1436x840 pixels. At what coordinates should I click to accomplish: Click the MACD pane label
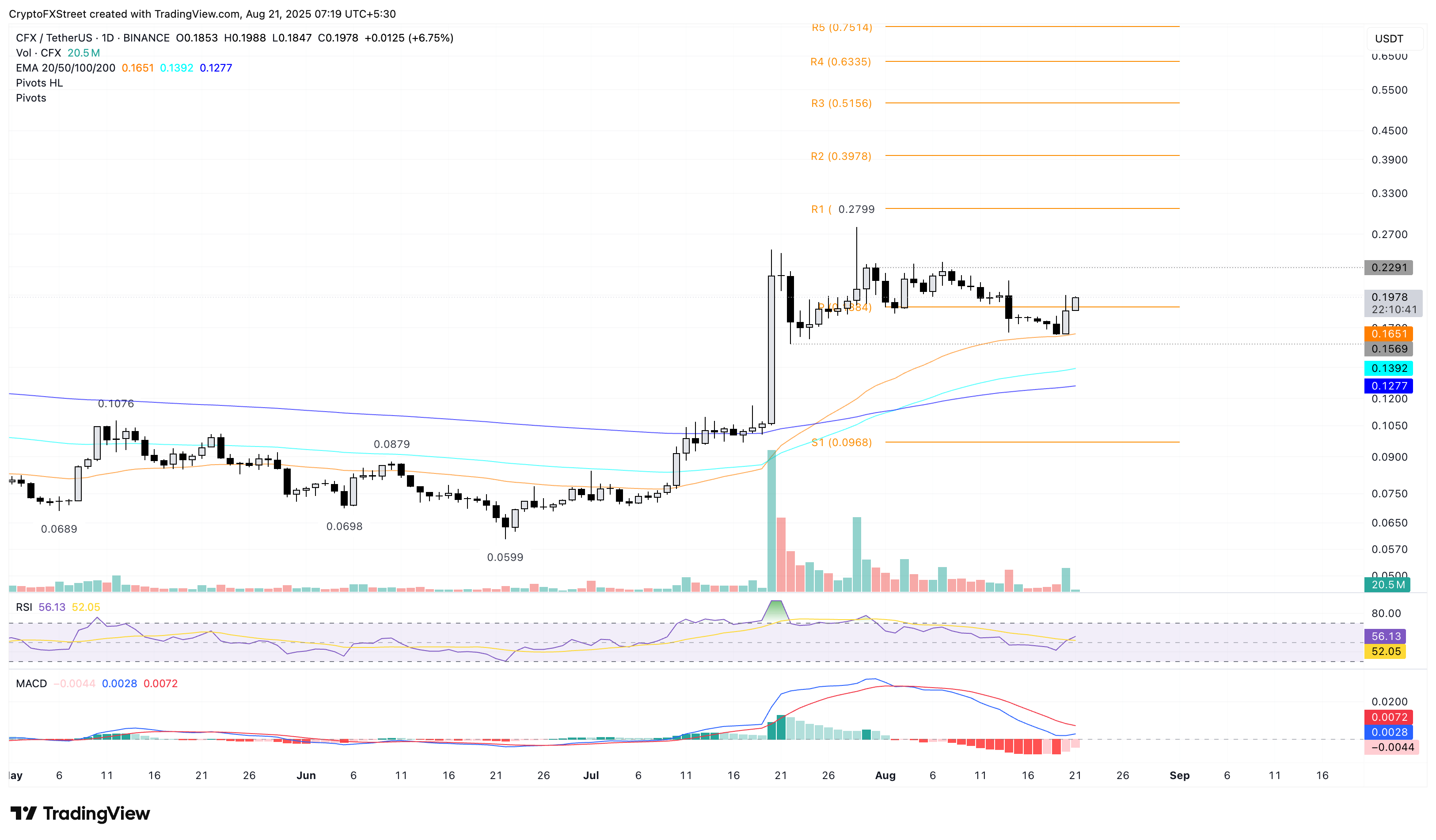tap(31, 683)
